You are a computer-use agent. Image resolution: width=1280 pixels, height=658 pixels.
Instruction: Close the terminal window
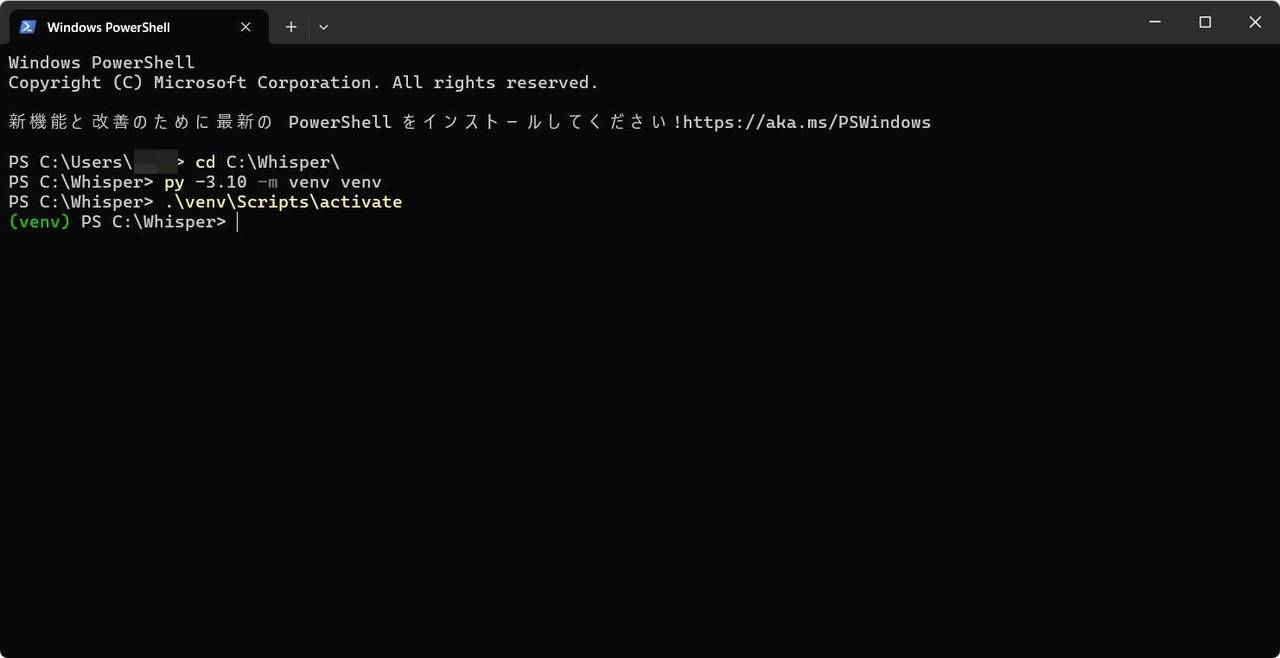click(x=1255, y=22)
